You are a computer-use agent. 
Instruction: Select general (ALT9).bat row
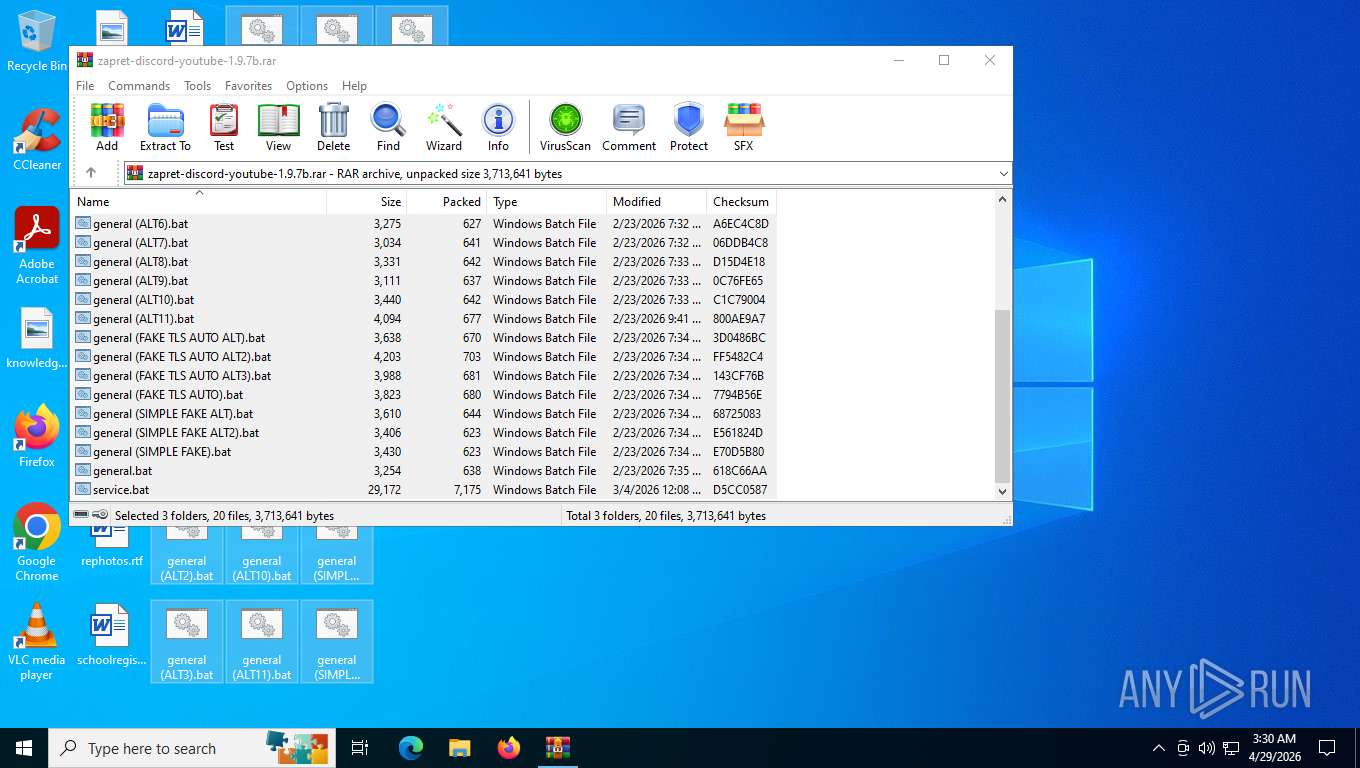pos(424,281)
